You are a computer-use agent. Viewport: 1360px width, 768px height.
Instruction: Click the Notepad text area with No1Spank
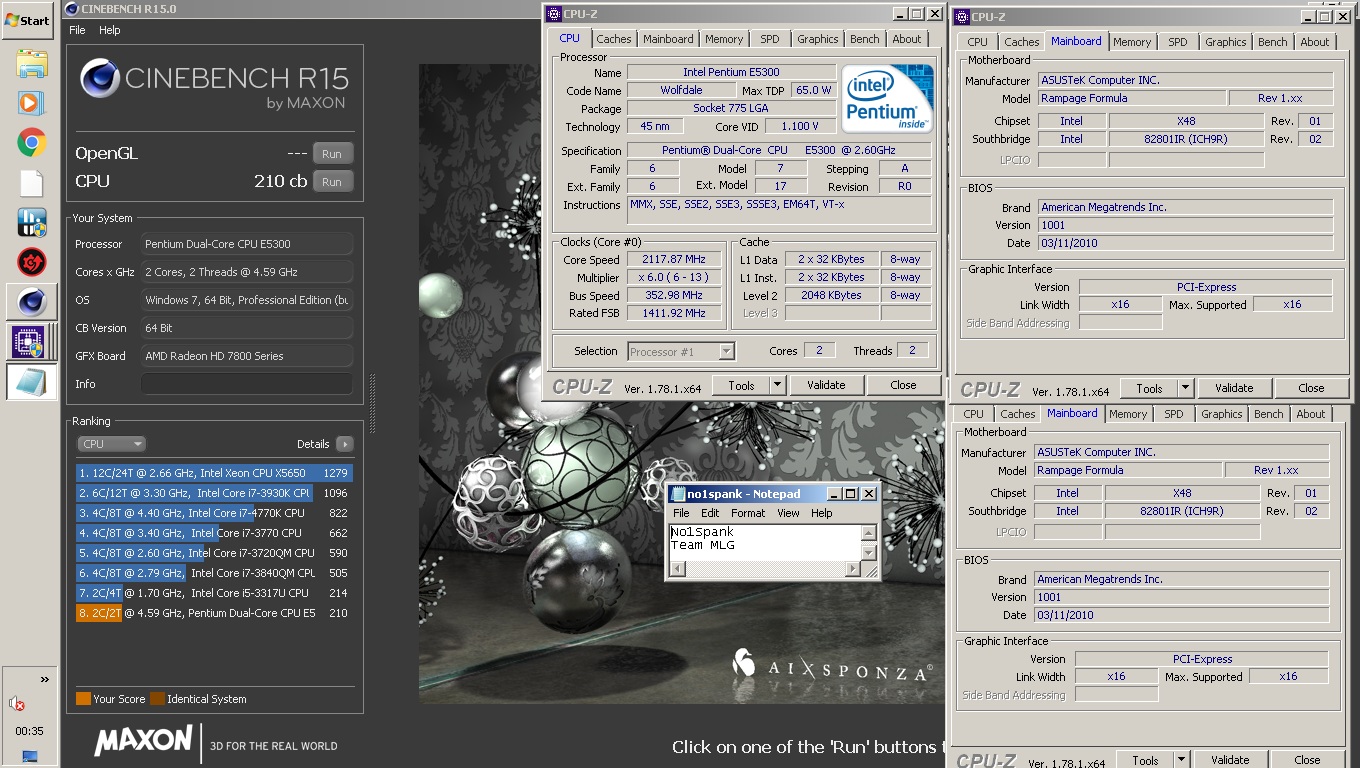[x=765, y=543]
